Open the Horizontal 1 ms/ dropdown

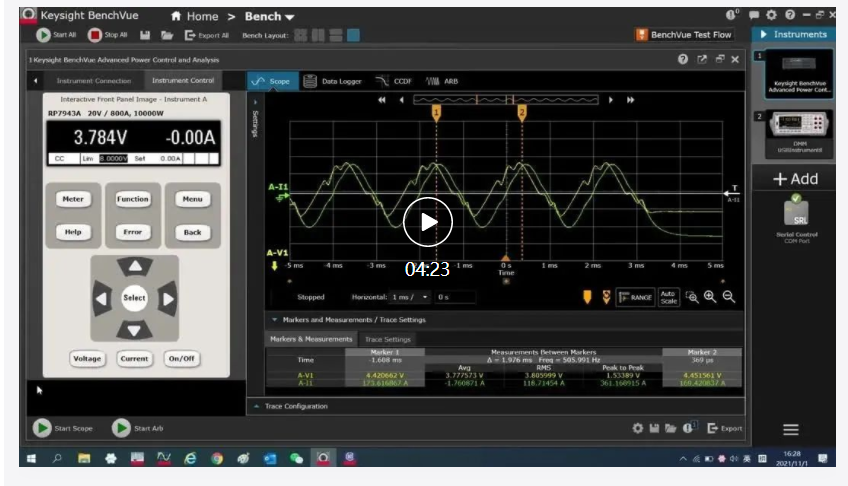click(410, 297)
